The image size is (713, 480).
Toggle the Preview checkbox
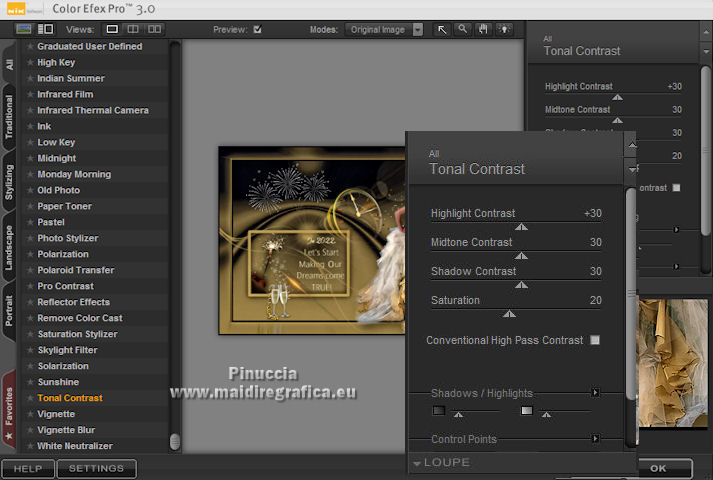point(257,30)
